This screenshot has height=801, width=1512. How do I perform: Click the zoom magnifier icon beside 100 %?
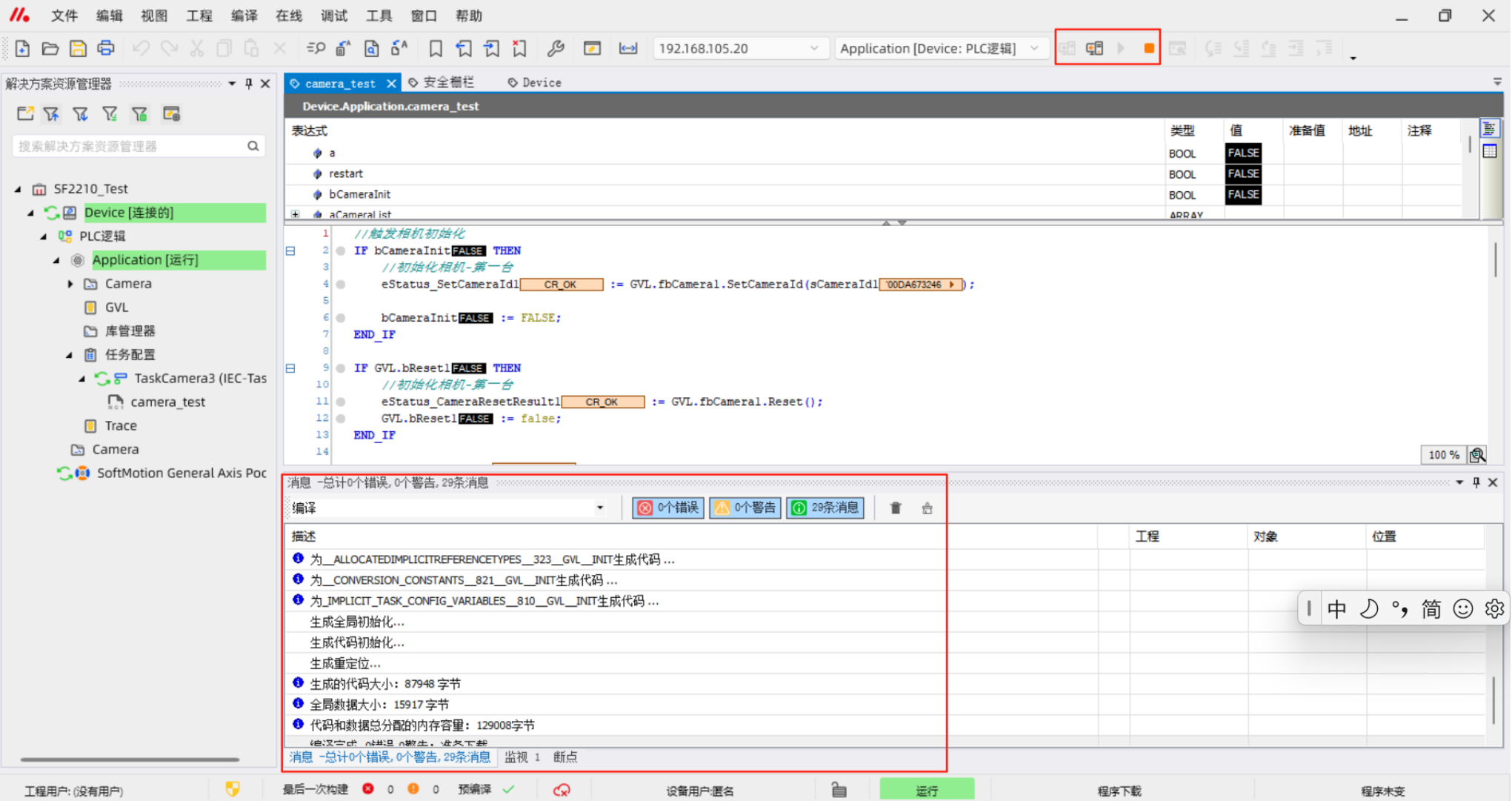tap(1477, 454)
